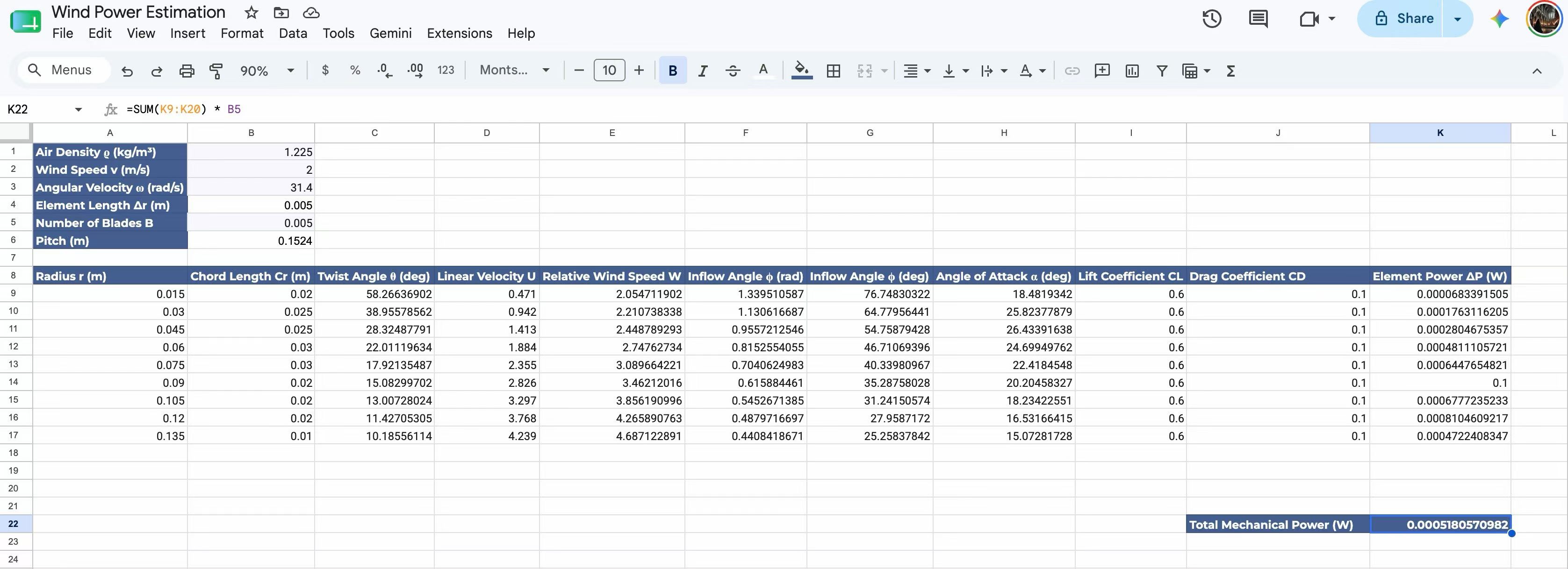Image resolution: width=1568 pixels, height=569 pixels.
Task: Open version history clock icon
Action: point(1212,19)
